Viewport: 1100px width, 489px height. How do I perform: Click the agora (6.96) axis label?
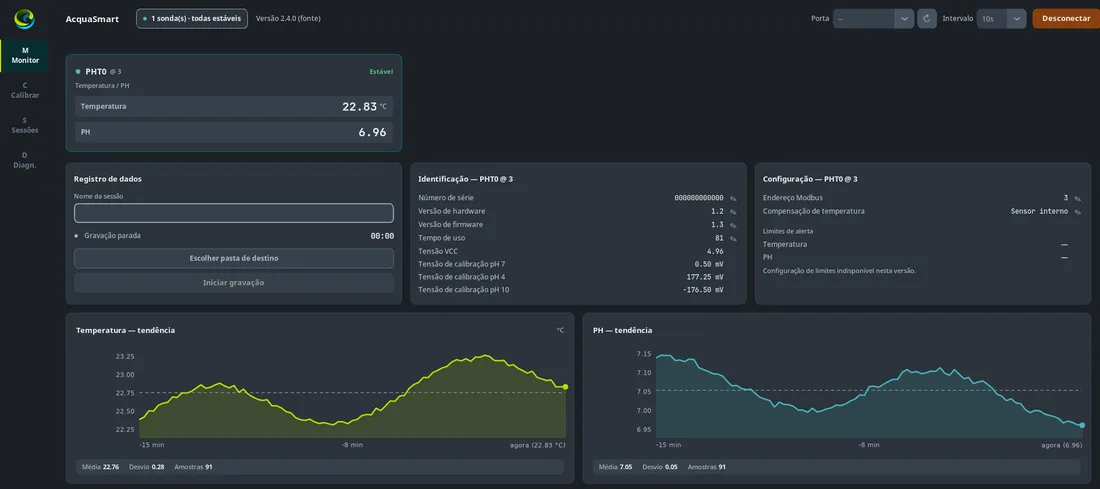[x=1061, y=445]
